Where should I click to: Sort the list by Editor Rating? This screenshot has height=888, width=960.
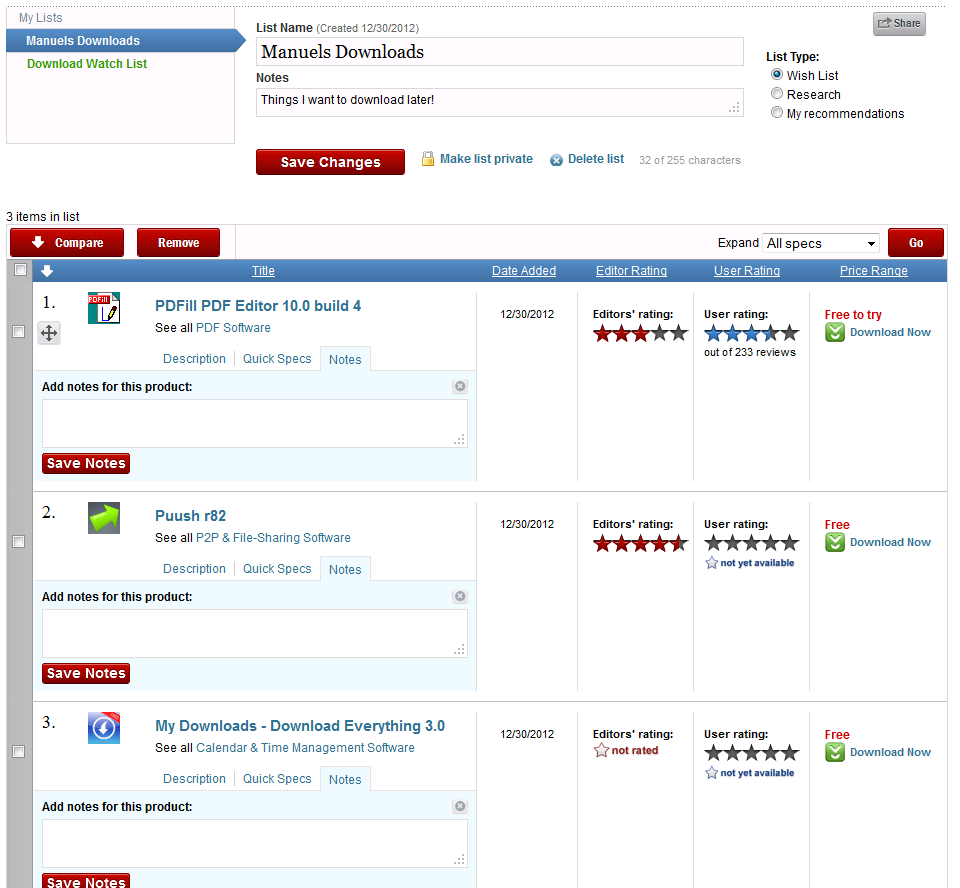click(631, 271)
